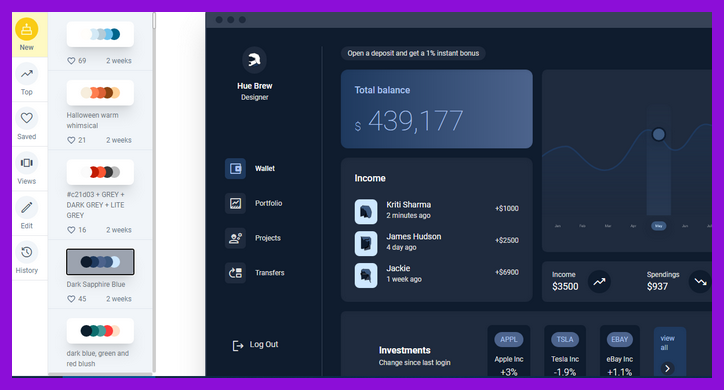Viewport: 724px width, 390px height.
Task: Click the Investments heading
Action: tap(404, 350)
